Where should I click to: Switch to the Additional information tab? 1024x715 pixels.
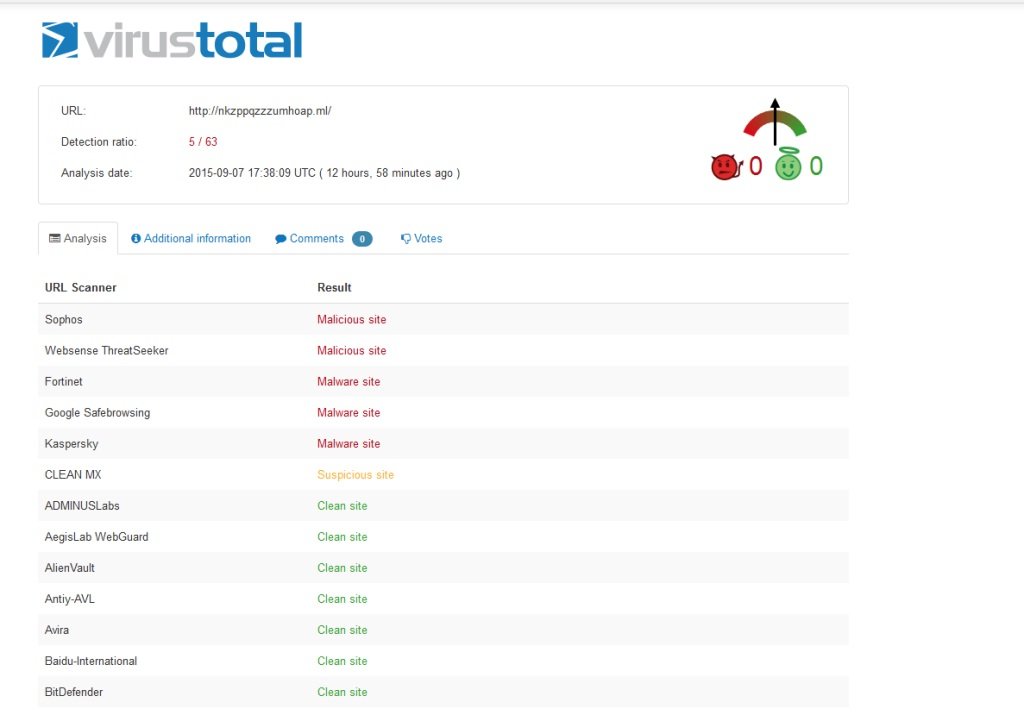click(x=191, y=238)
